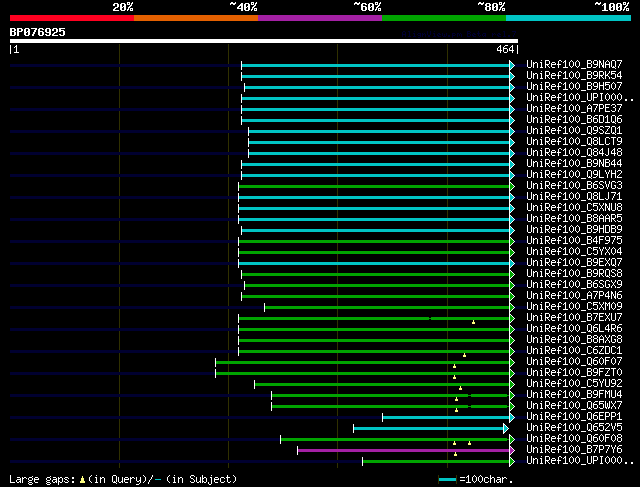Open the UniRef100_Q9LYH2 hit label

point(574,175)
